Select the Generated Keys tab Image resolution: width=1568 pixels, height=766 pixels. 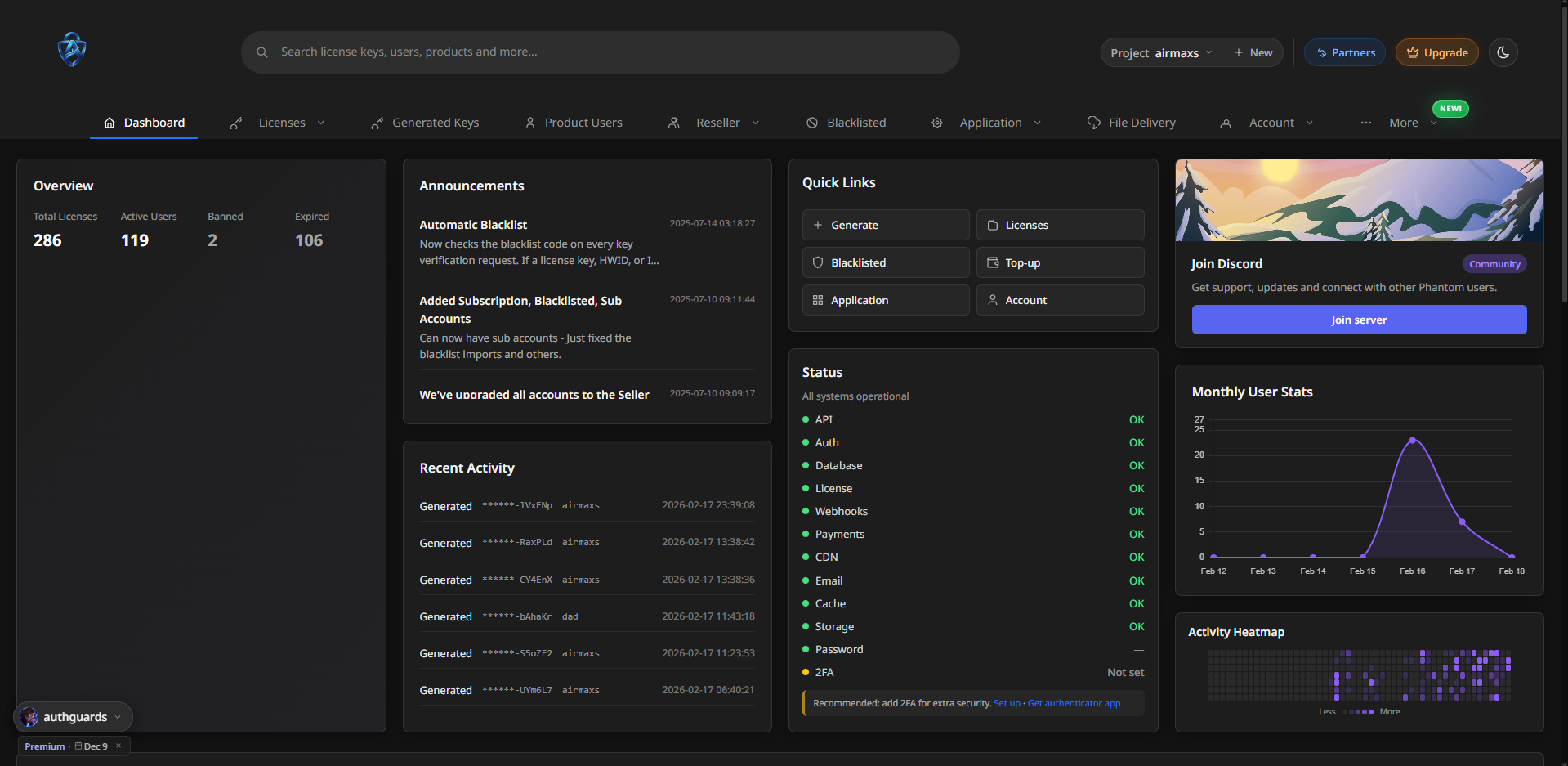click(435, 122)
